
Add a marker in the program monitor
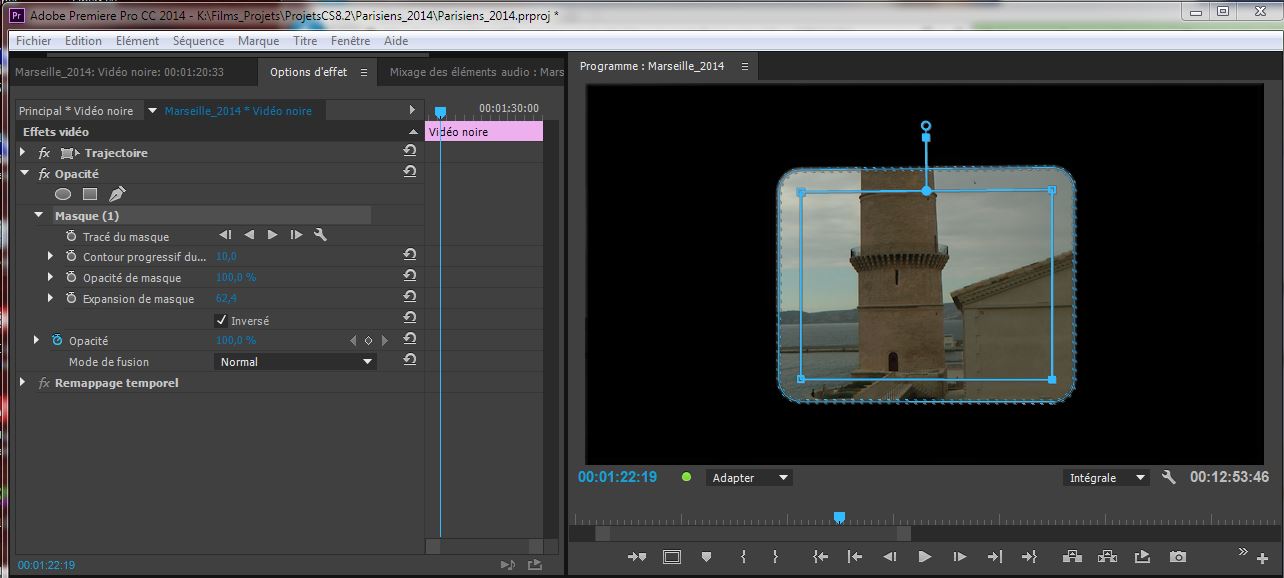706,557
